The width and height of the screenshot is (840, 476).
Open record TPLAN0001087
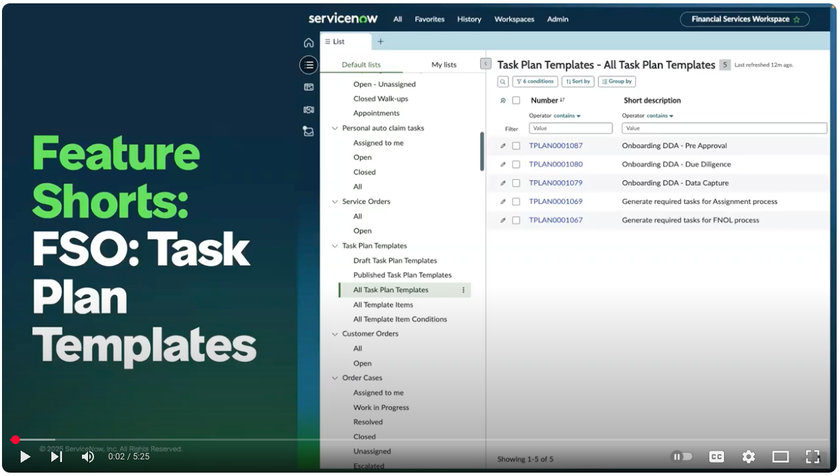click(556, 146)
